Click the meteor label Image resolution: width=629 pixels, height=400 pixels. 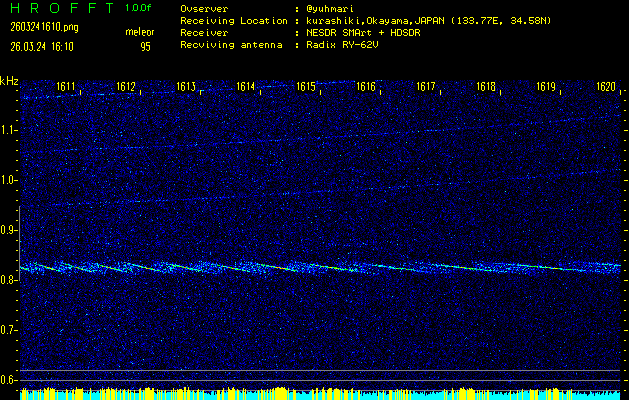coord(140,32)
